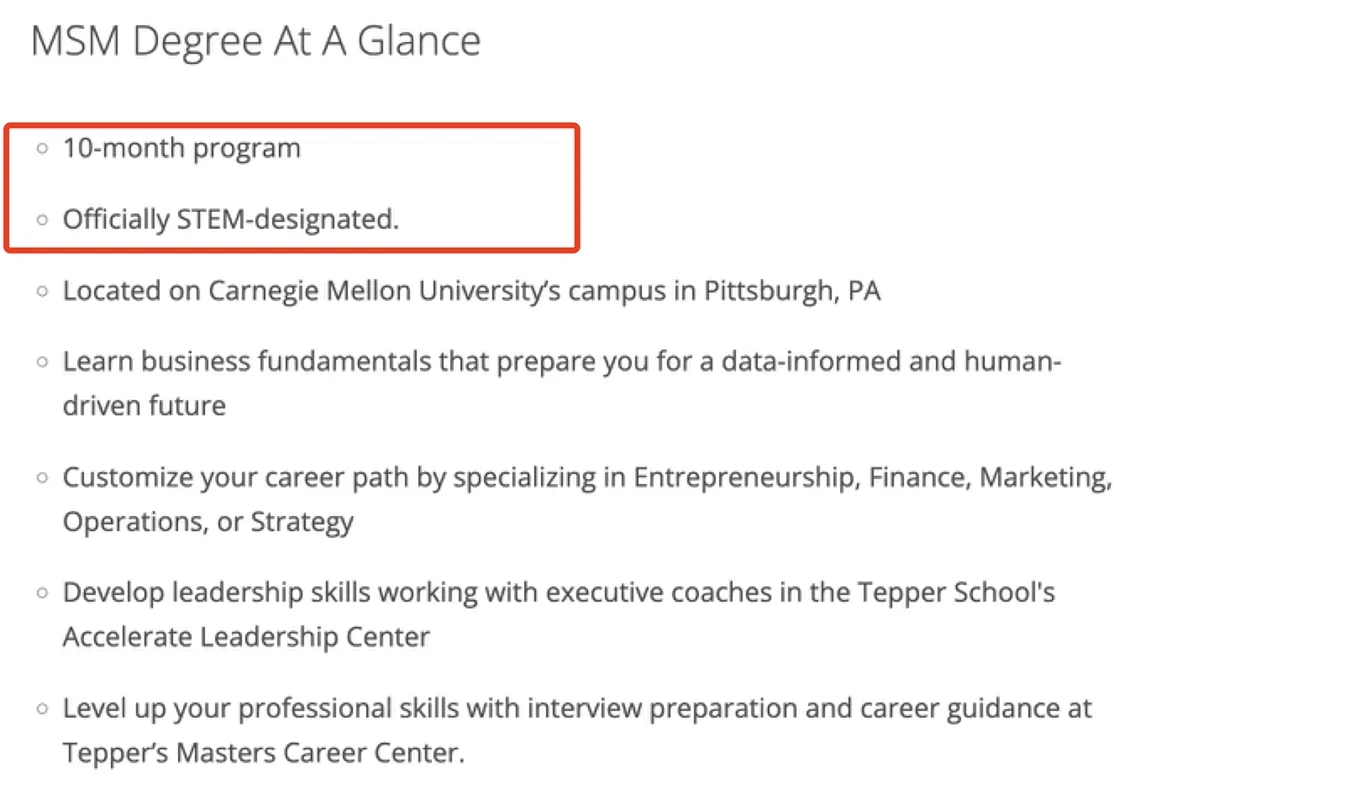1356x805 pixels.
Task: Click the "10-month program" list item
Action: (x=181, y=148)
